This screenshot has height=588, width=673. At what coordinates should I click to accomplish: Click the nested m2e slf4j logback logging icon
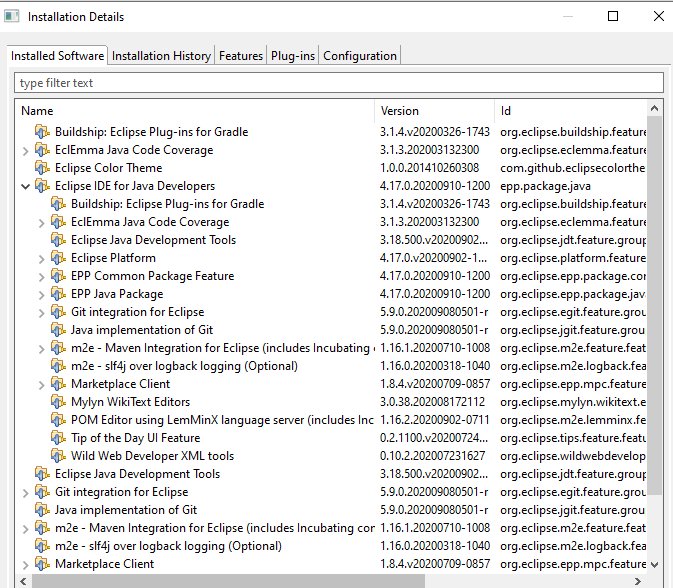[58, 366]
